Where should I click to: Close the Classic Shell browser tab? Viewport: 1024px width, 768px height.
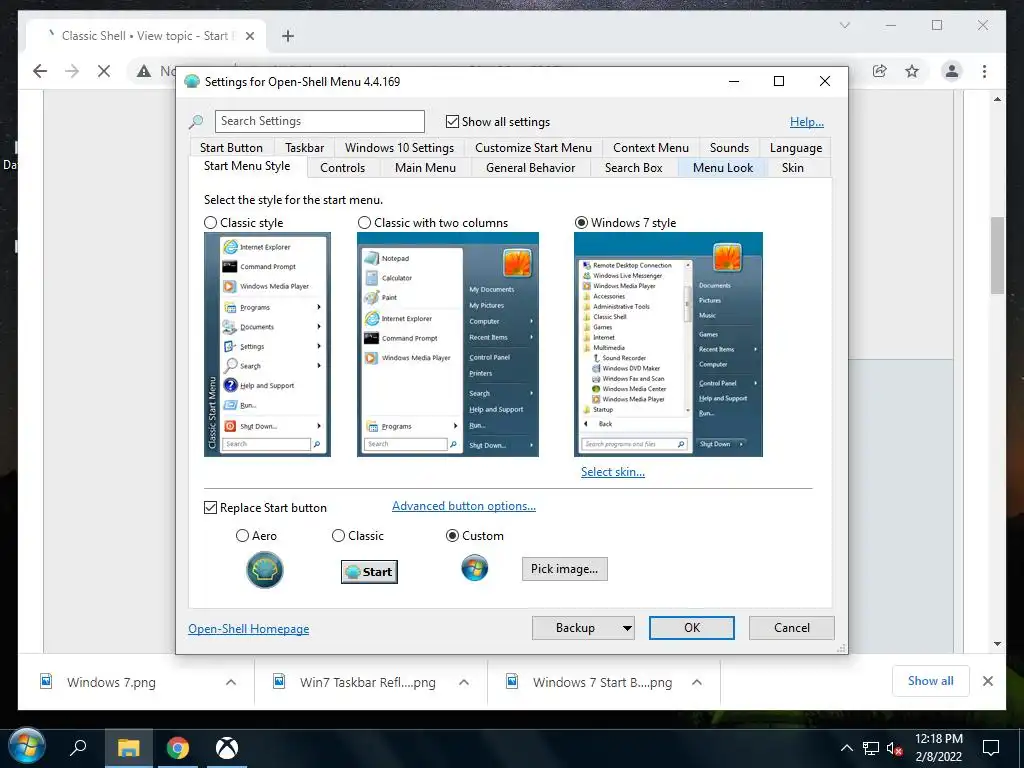click(249, 36)
